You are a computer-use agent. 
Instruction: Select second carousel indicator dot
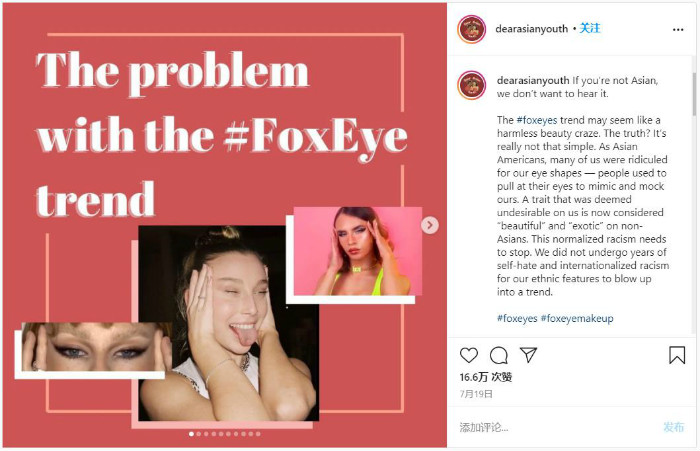tap(199, 434)
